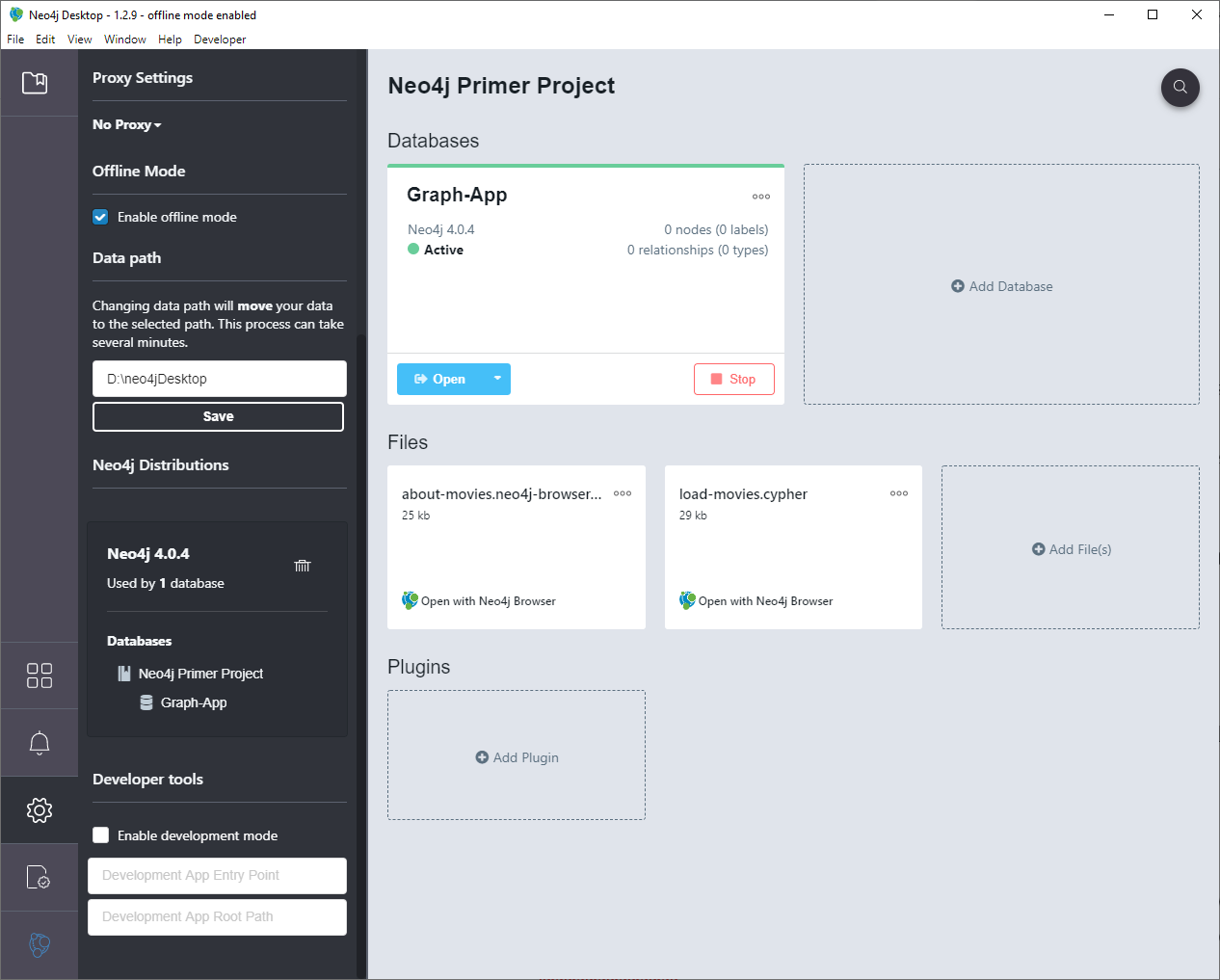The width and height of the screenshot is (1220, 980).
Task: Open search with the magnifier icon
Action: pos(1180,88)
